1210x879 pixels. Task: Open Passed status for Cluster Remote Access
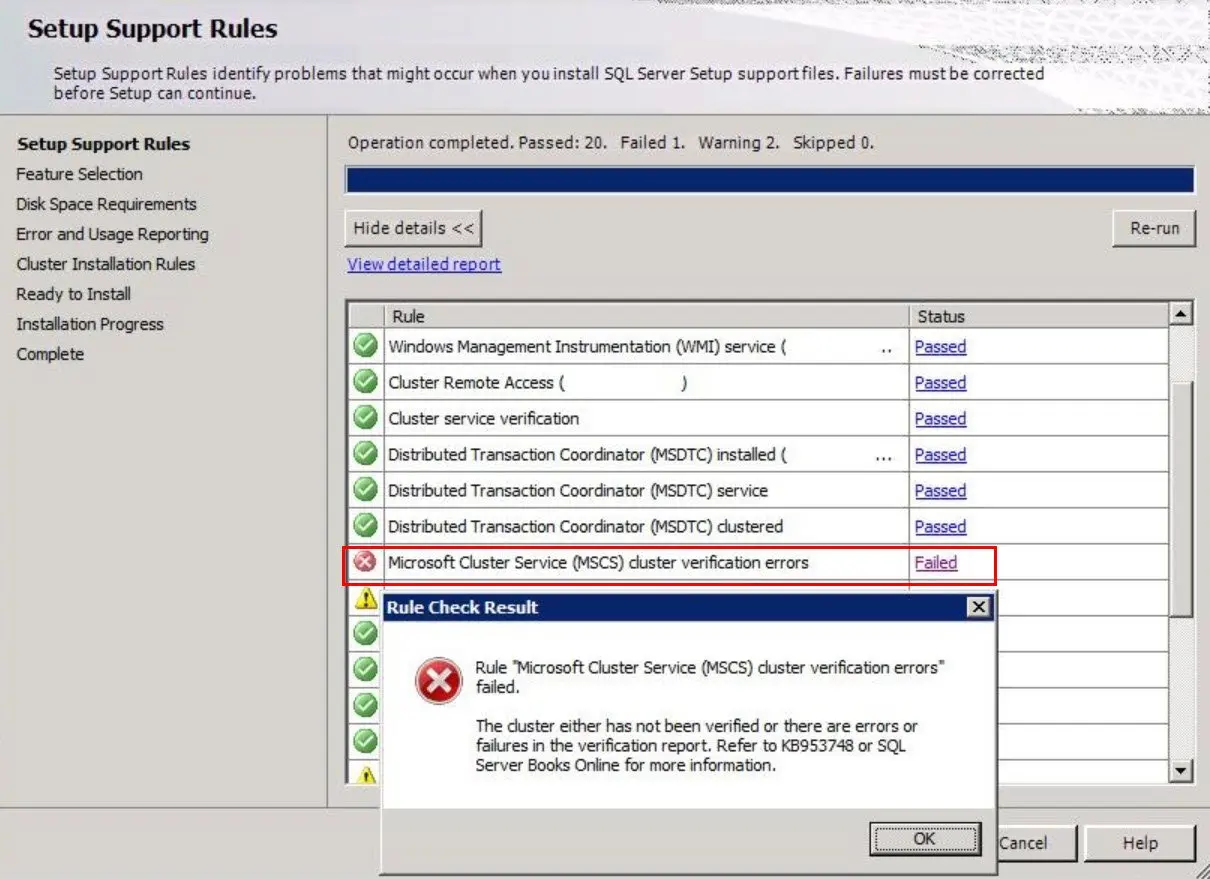(940, 383)
